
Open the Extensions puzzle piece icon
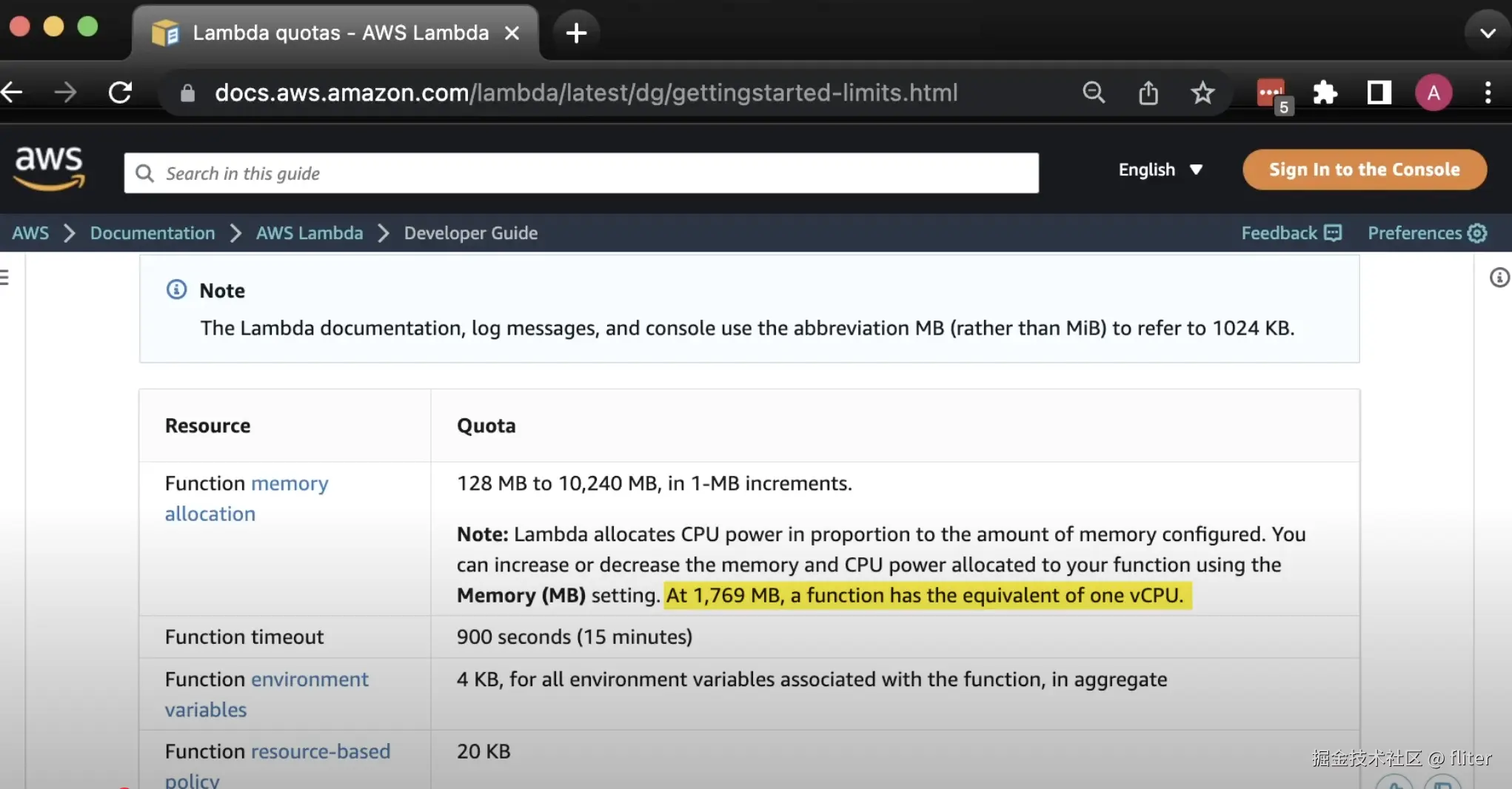tap(1324, 93)
